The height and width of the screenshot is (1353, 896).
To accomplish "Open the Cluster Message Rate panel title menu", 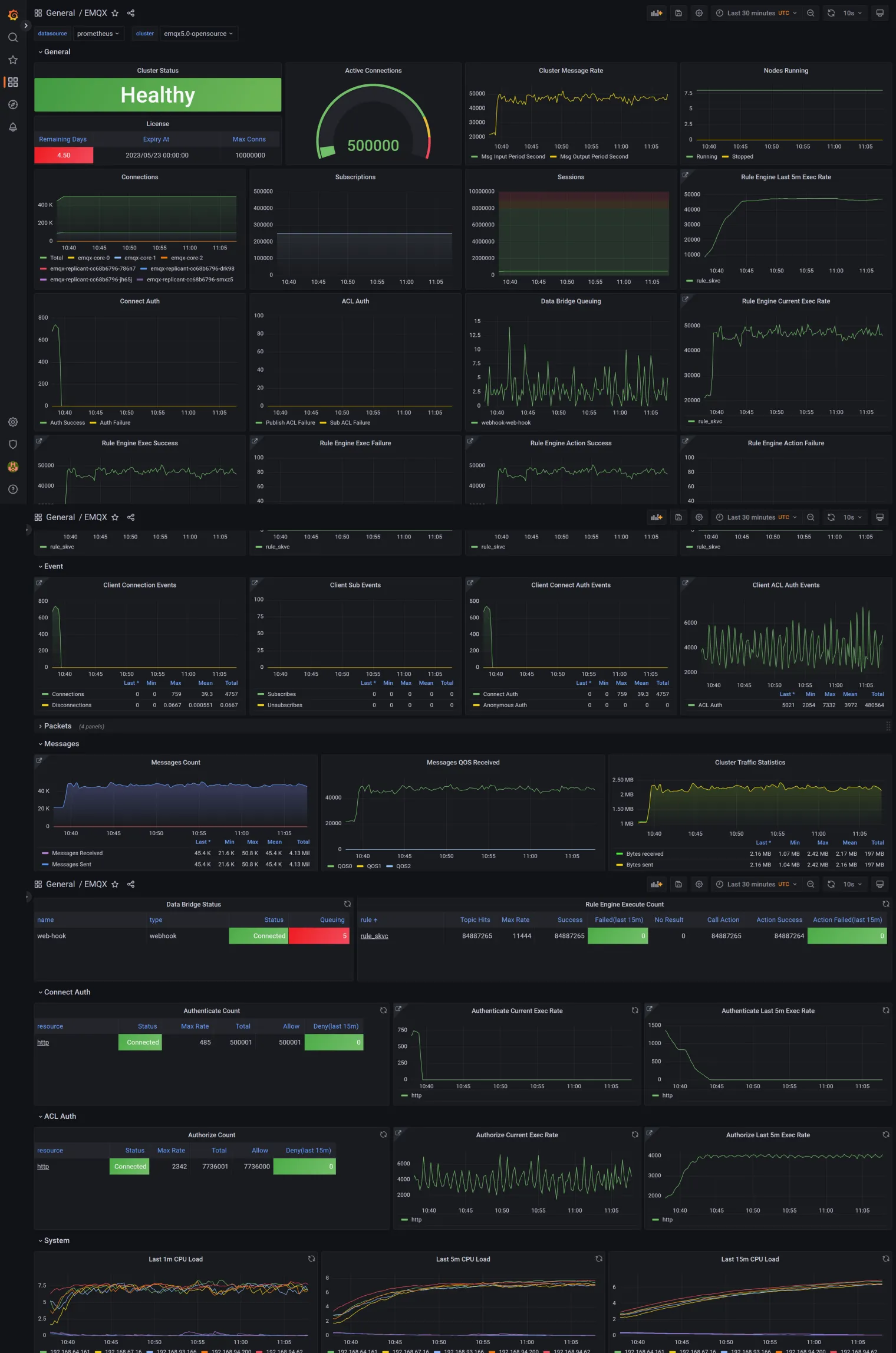I will pos(571,71).
